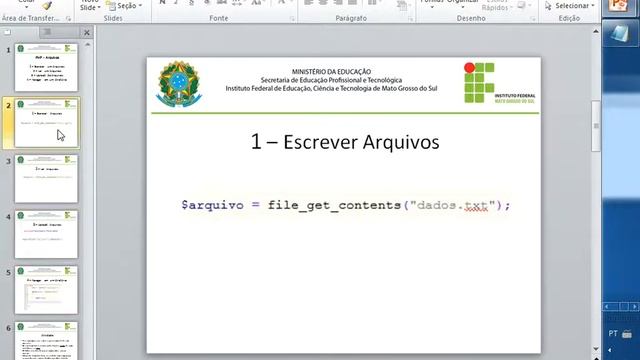Click the blue folder taskbar icon below PowerPoint

[x=620, y=34]
